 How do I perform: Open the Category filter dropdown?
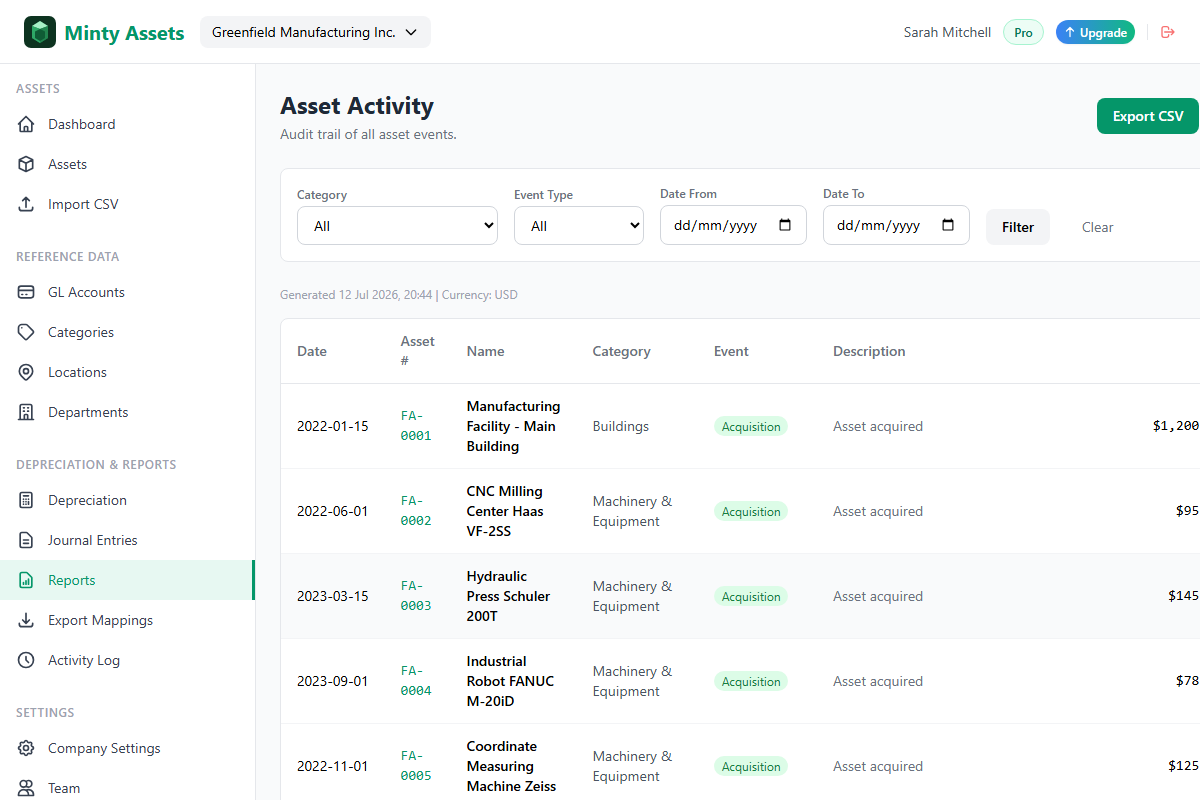pyautogui.click(x=397, y=225)
